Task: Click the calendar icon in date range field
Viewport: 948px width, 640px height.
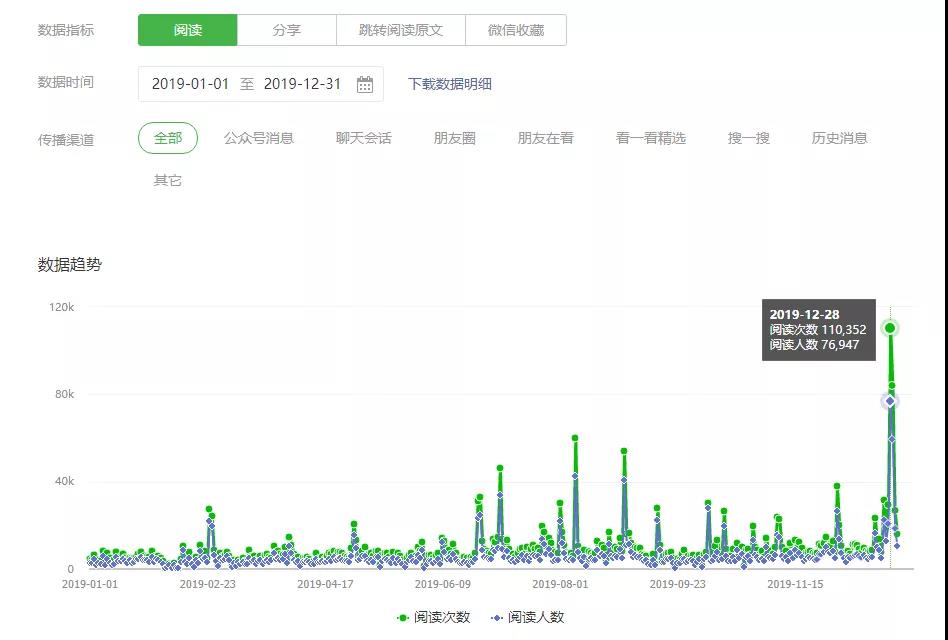Action: click(x=365, y=84)
